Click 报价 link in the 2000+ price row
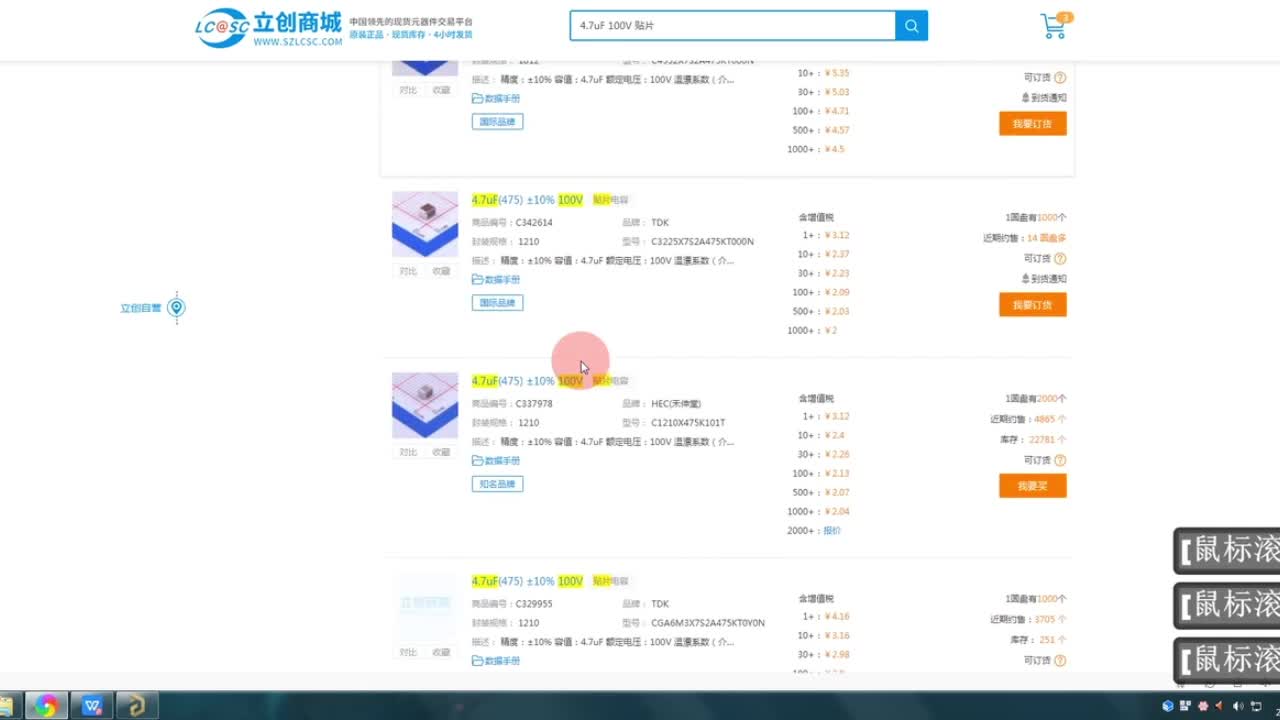Image resolution: width=1280 pixels, height=720 pixels. pyautogui.click(x=832, y=531)
